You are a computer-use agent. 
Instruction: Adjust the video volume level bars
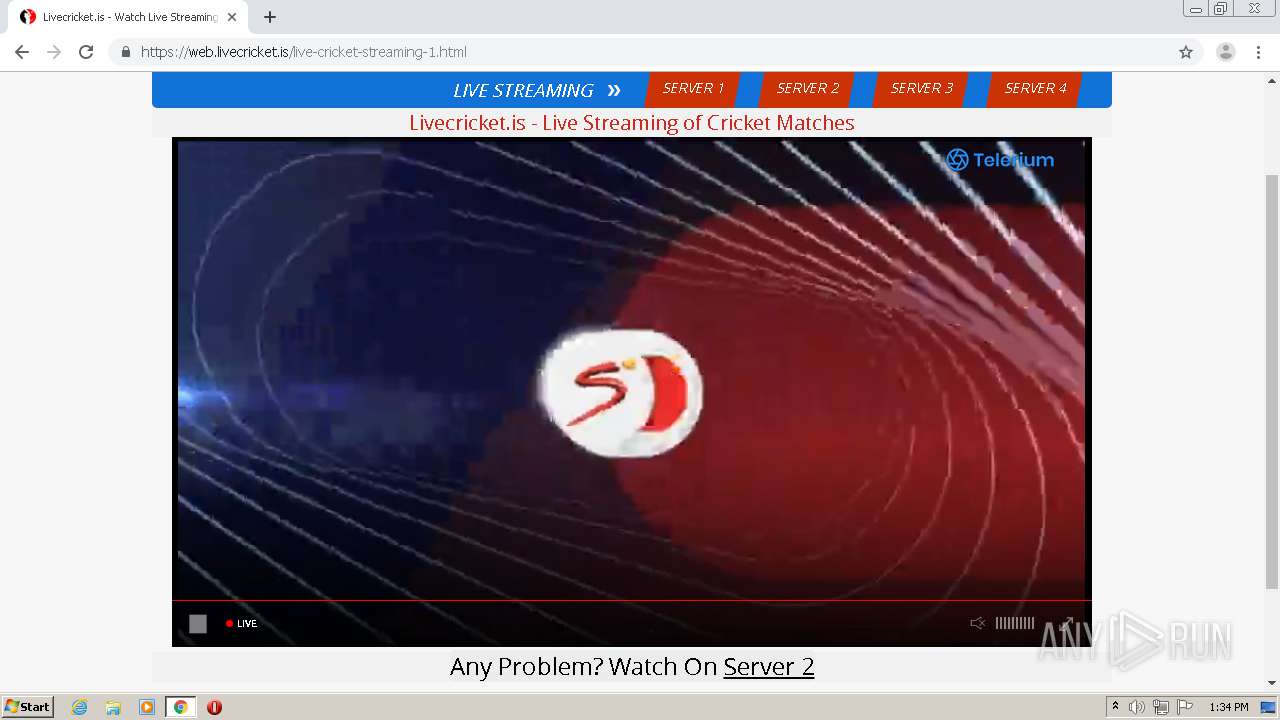[1015, 623]
